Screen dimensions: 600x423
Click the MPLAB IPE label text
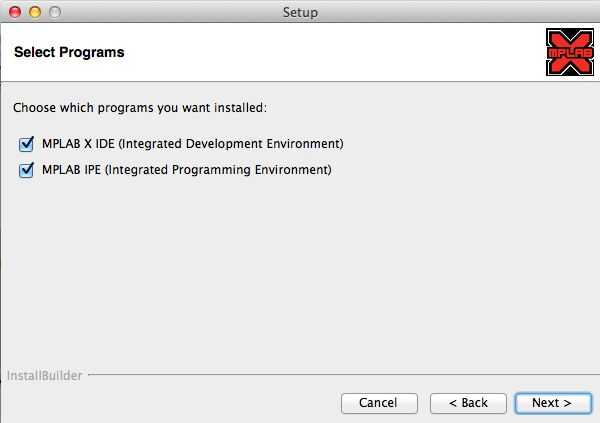point(72,170)
